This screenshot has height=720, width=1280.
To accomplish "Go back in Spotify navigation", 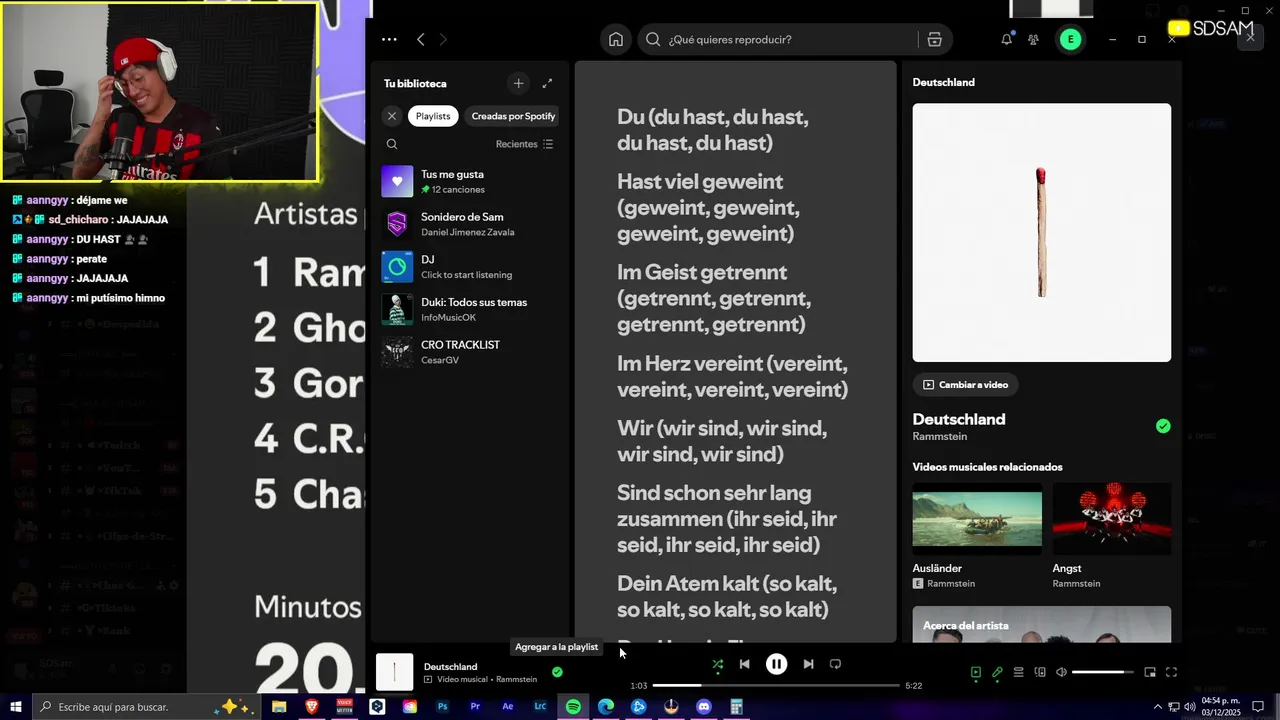I will [421, 40].
